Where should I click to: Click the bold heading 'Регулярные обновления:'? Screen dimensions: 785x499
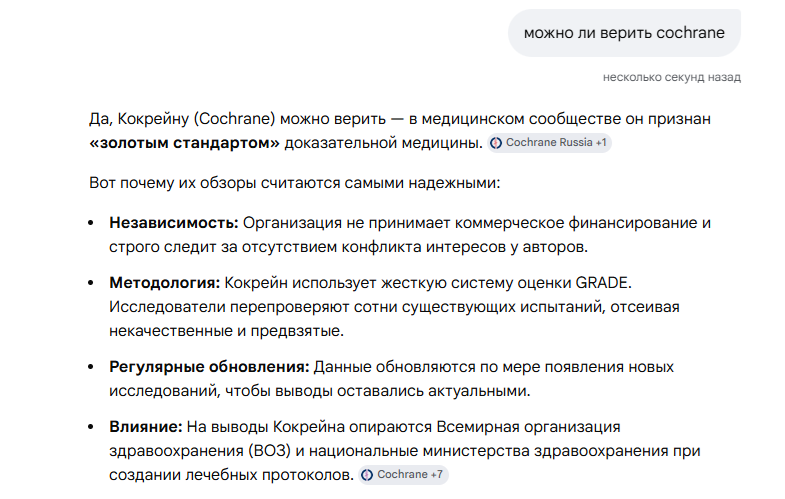tap(209, 367)
